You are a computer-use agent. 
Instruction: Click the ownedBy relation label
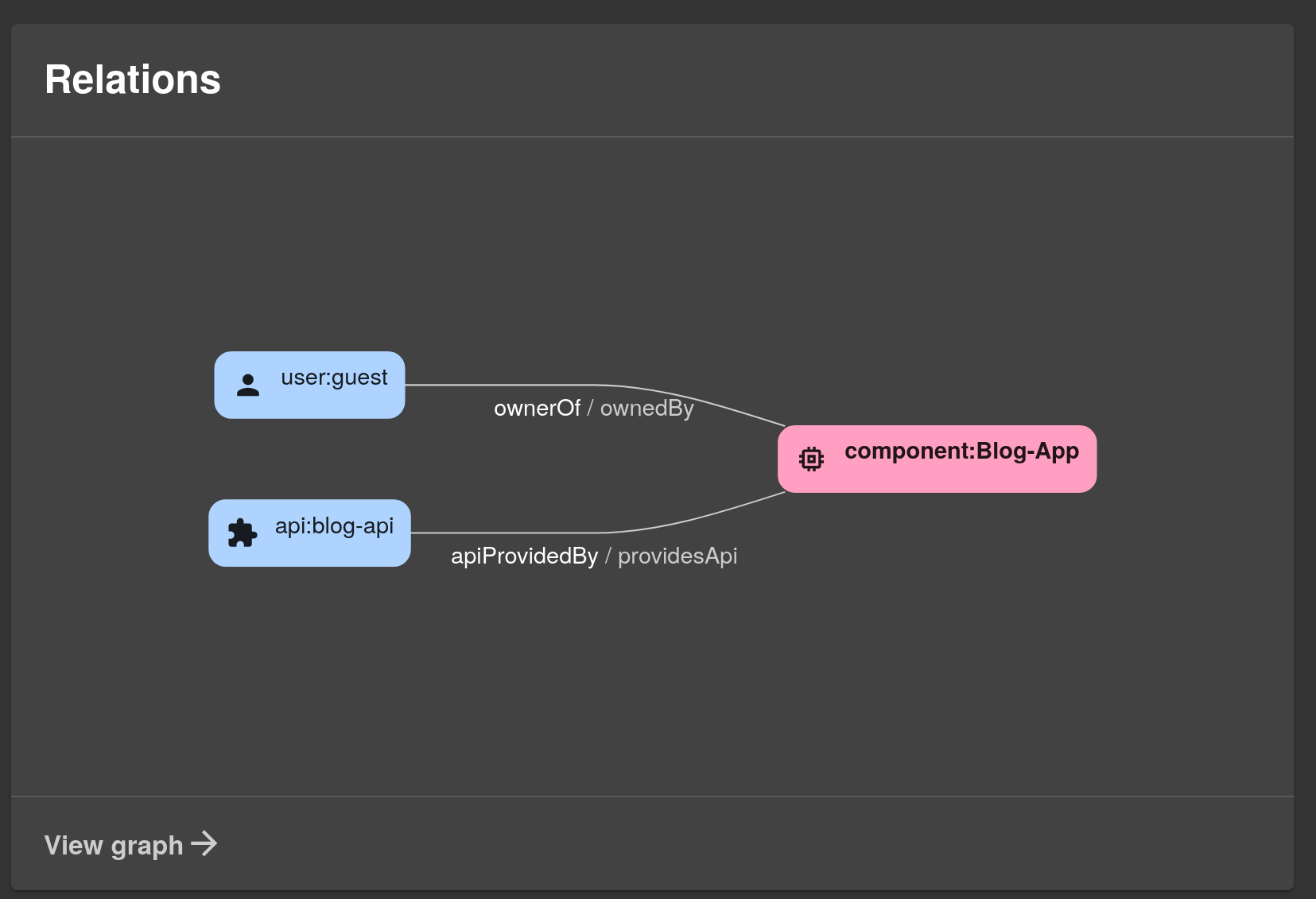(646, 409)
